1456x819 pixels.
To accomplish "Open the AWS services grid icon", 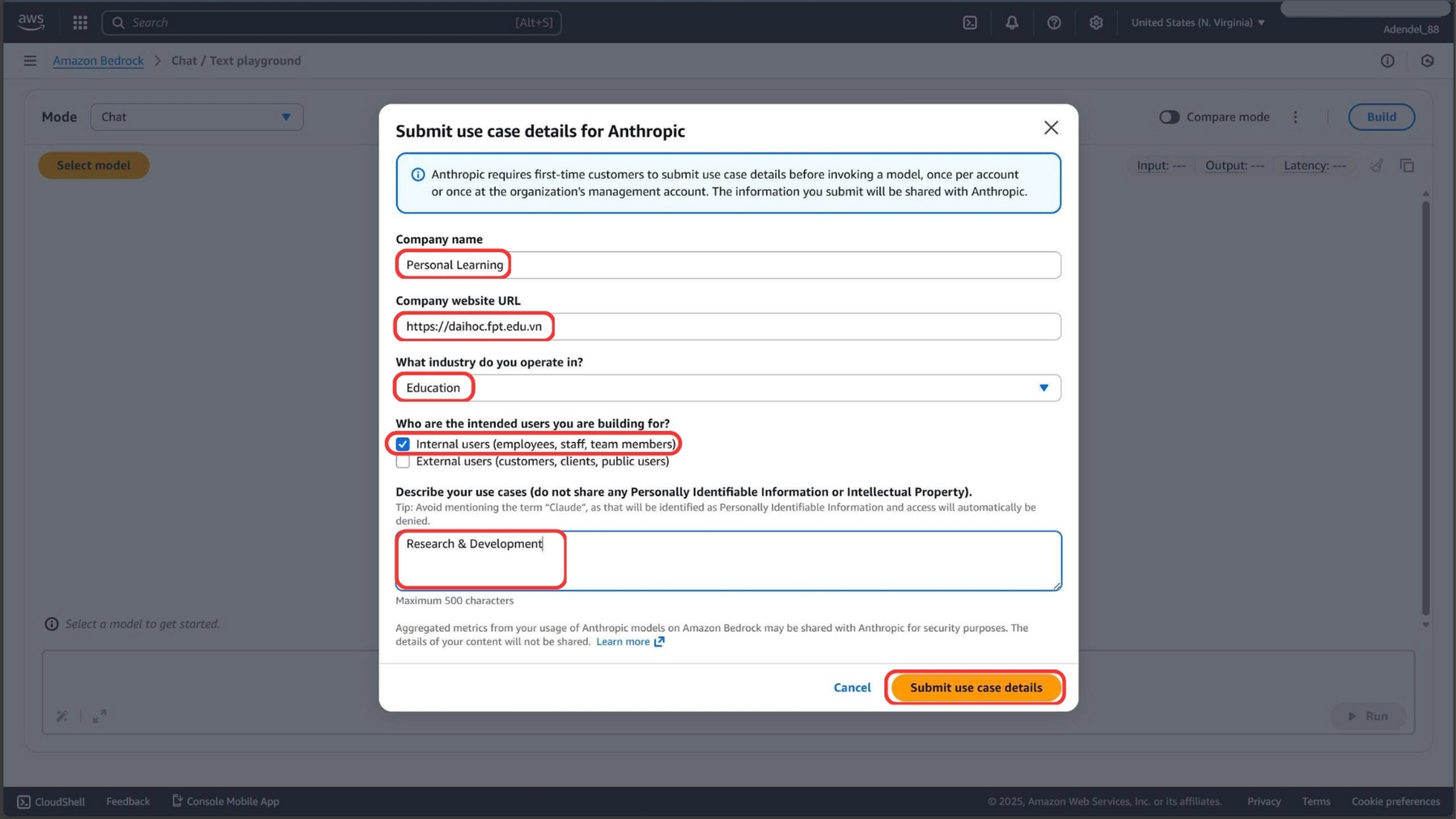I will [x=80, y=22].
